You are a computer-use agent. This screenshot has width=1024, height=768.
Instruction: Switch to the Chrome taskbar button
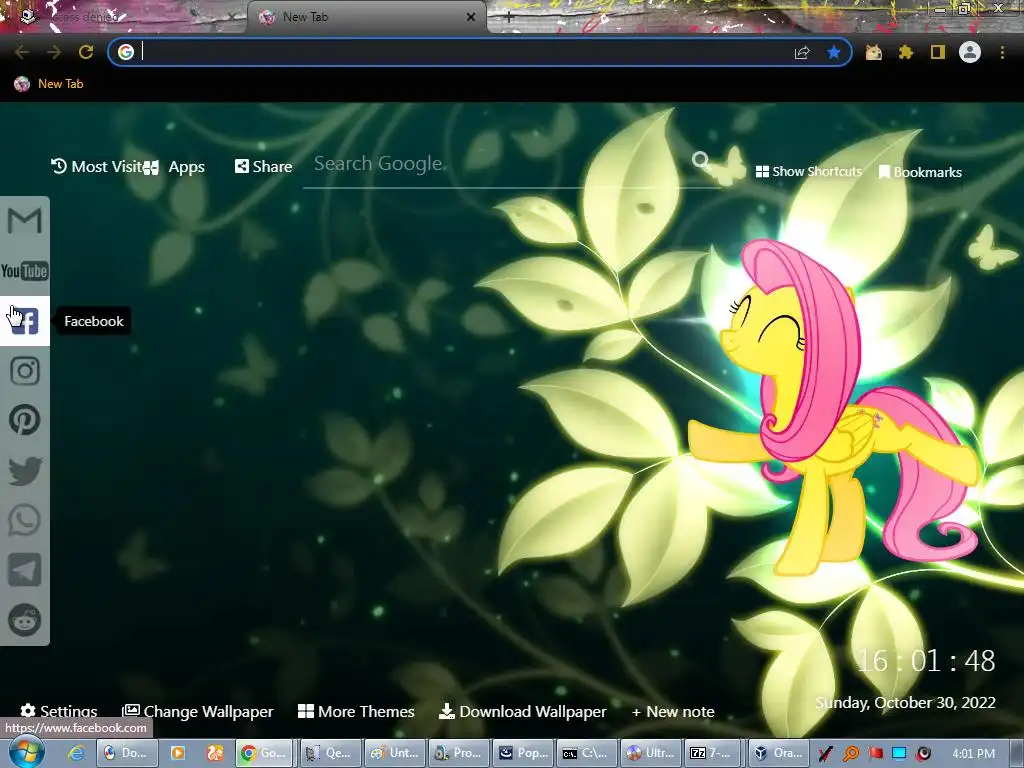[262, 753]
